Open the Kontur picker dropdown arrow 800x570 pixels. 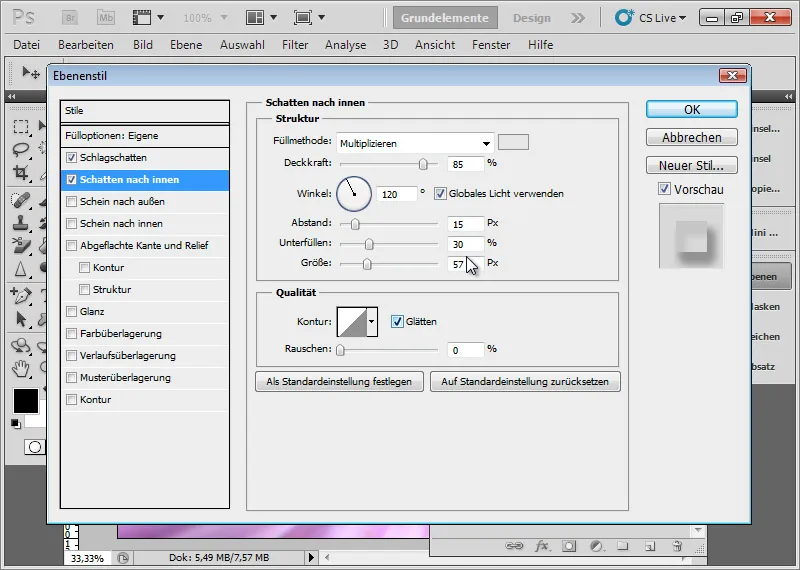[x=372, y=321]
